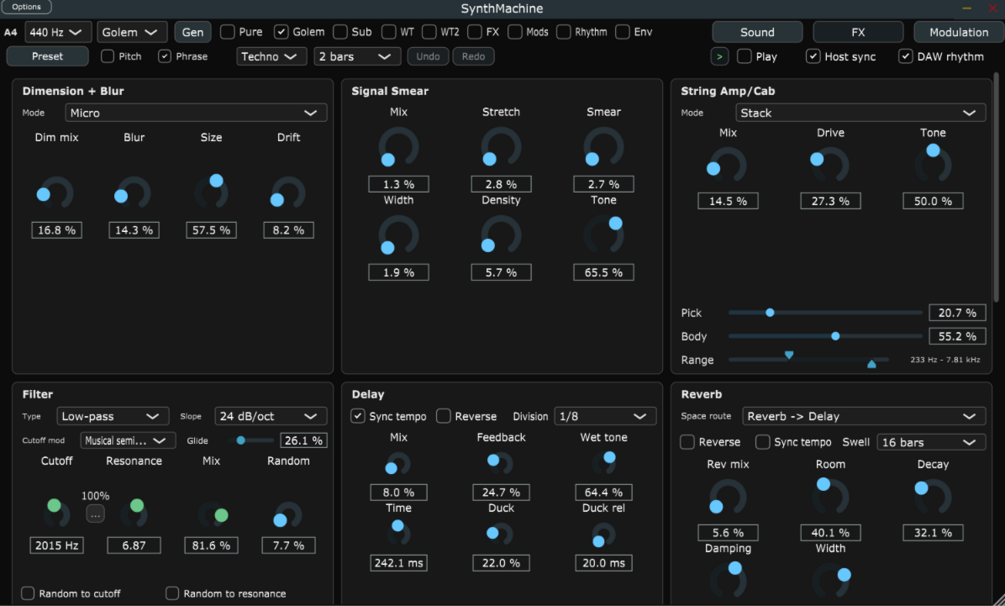Enable the Sub checkbox

pyautogui.click(x=340, y=32)
